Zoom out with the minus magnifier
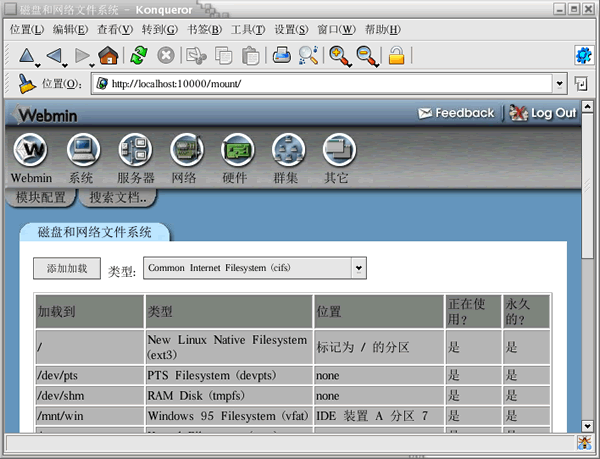Screen dimensions: 600x459 click(x=366, y=55)
